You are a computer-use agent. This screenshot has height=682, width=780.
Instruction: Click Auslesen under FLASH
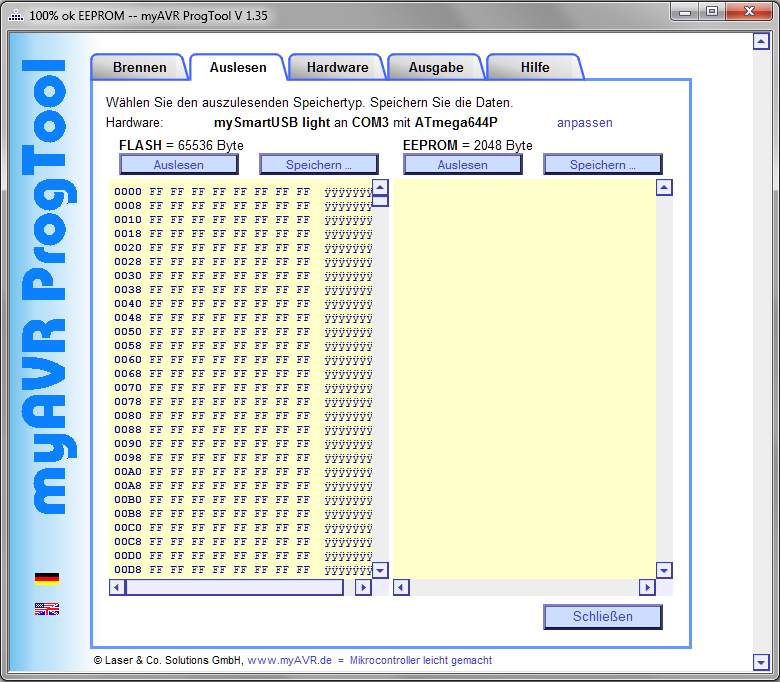(179, 165)
